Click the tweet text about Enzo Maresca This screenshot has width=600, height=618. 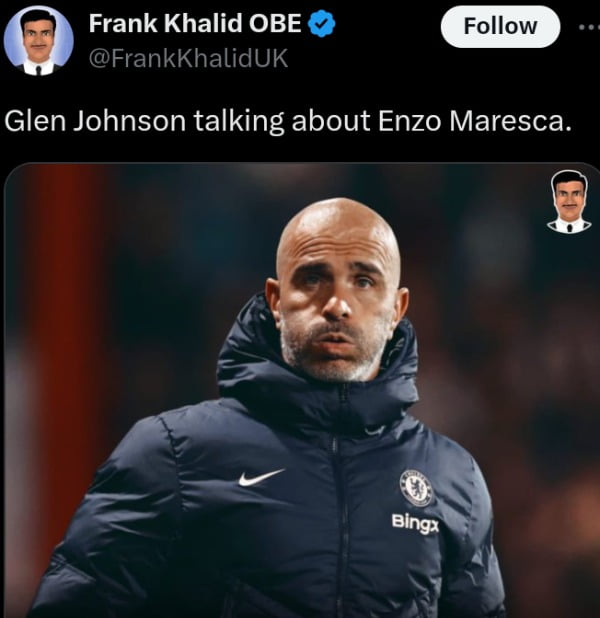coord(288,121)
